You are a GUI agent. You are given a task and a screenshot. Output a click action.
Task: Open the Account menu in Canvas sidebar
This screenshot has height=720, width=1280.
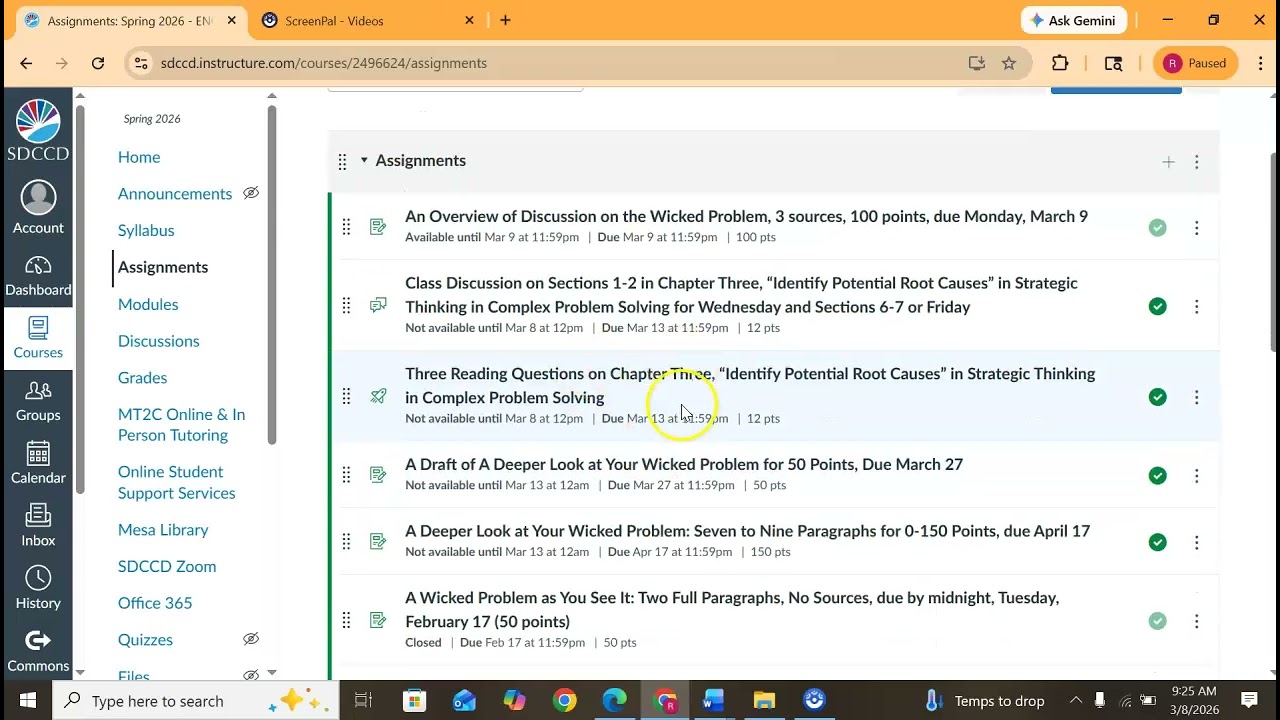point(38,209)
